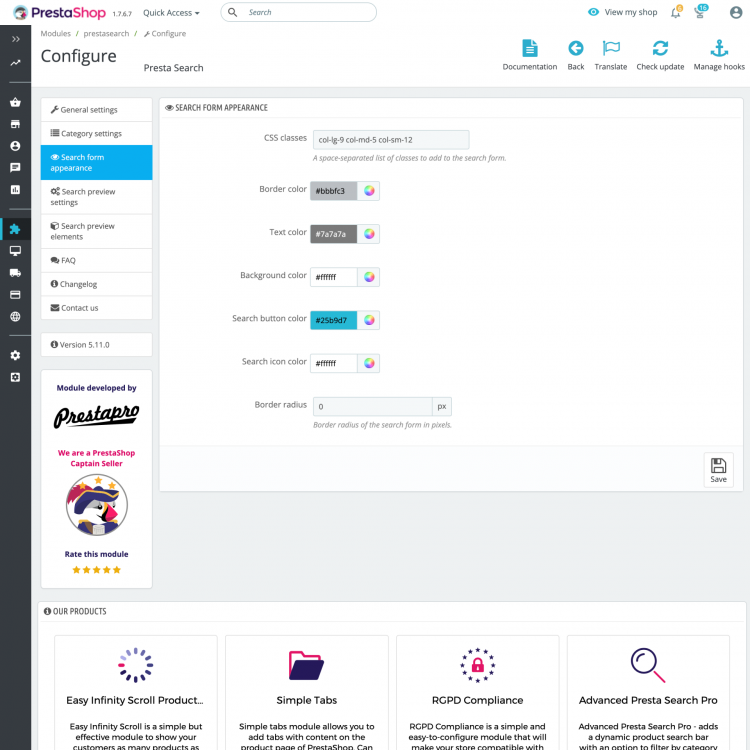Click the Back arrow icon
The width and height of the screenshot is (750, 750).
(x=575, y=48)
